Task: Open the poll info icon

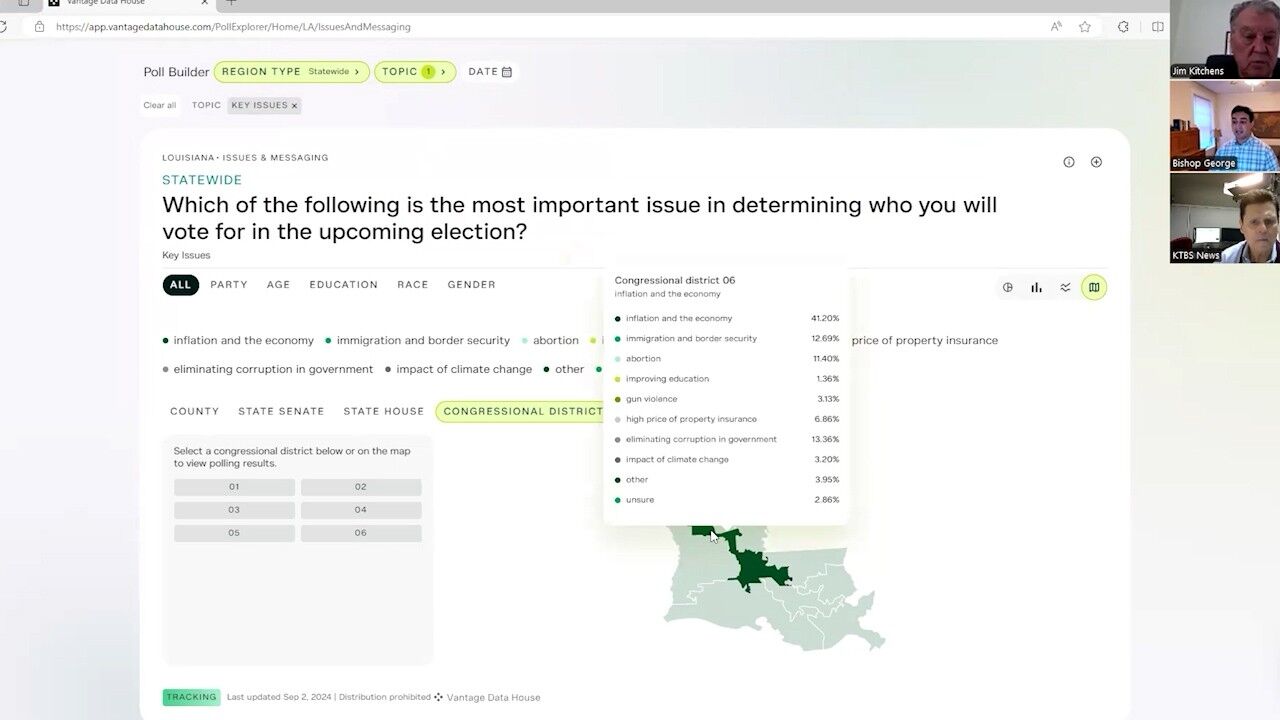Action: [x=1069, y=162]
